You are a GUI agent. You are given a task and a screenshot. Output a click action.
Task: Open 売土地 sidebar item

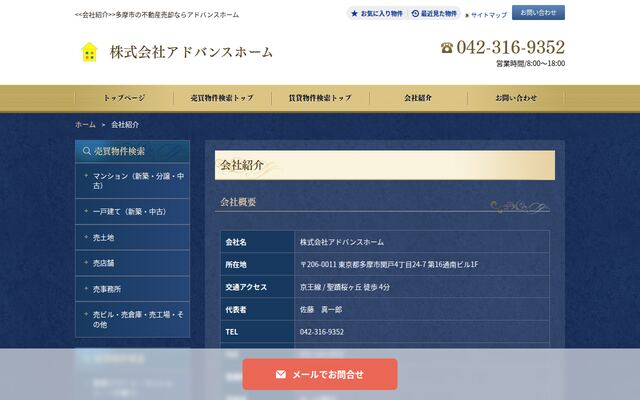click(x=133, y=237)
